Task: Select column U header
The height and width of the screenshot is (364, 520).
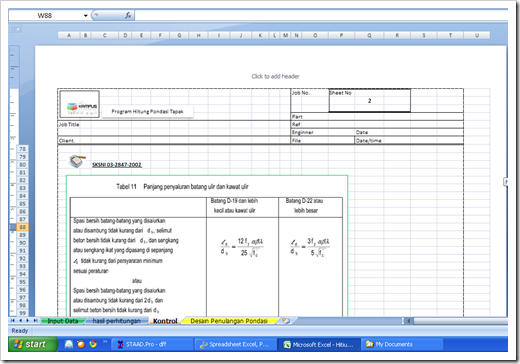Action: 477,35
